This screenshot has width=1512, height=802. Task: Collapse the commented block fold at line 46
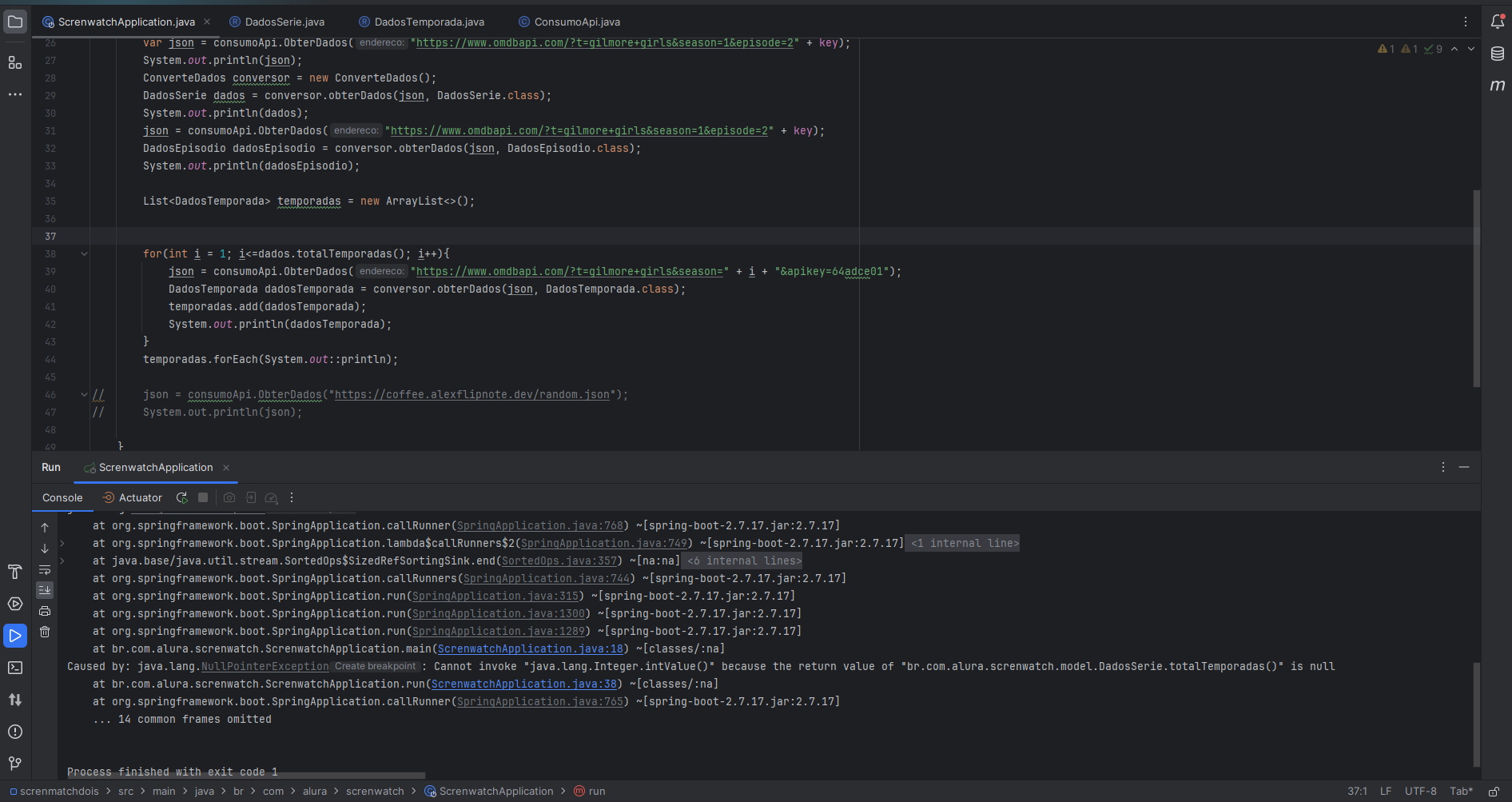click(x=84, y=395)
